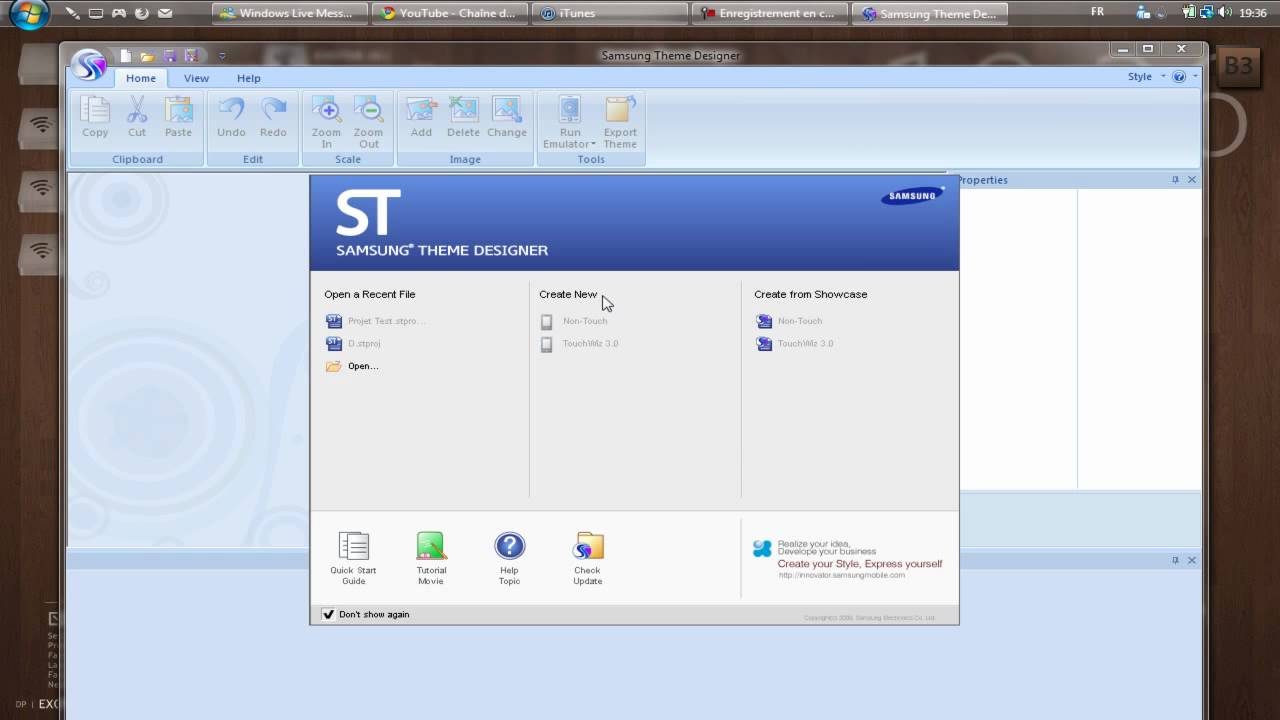The width and height of the screenshot is (1280, 720).
Task: Open the innovator.samsungmobile.com link
Action: coord(841,575)
